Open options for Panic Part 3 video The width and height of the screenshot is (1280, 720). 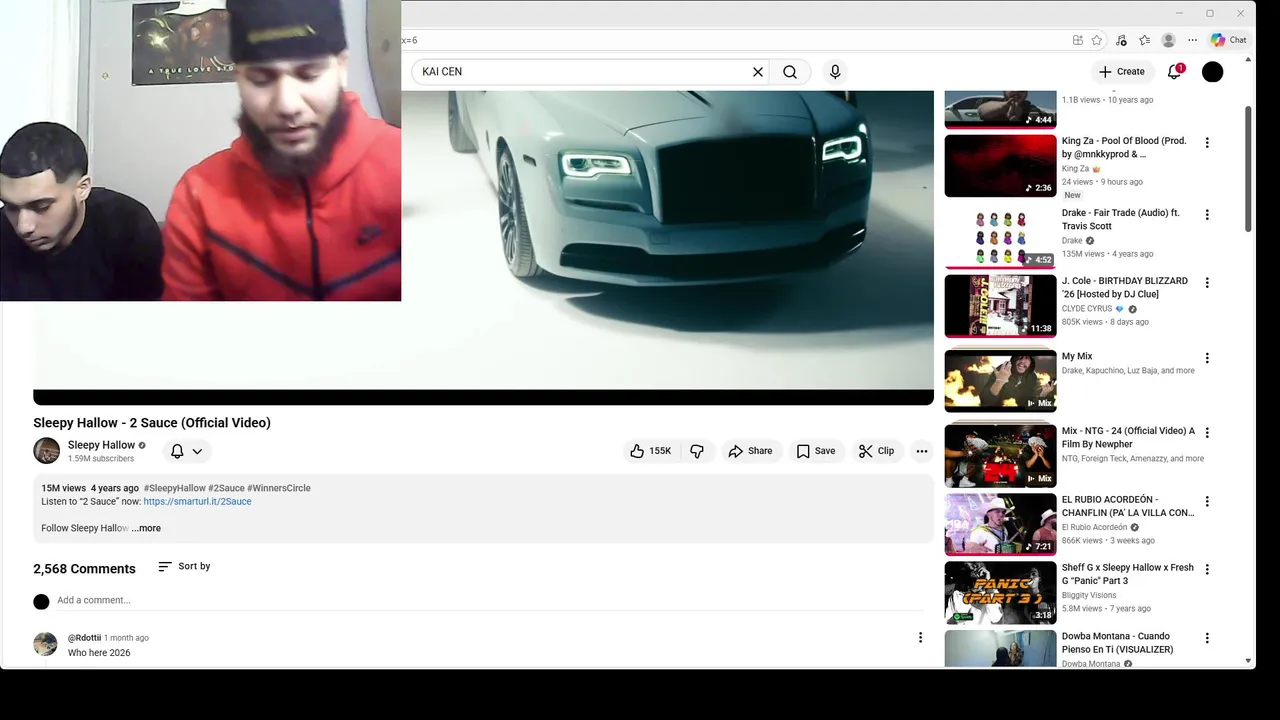tap(1207, 570)
